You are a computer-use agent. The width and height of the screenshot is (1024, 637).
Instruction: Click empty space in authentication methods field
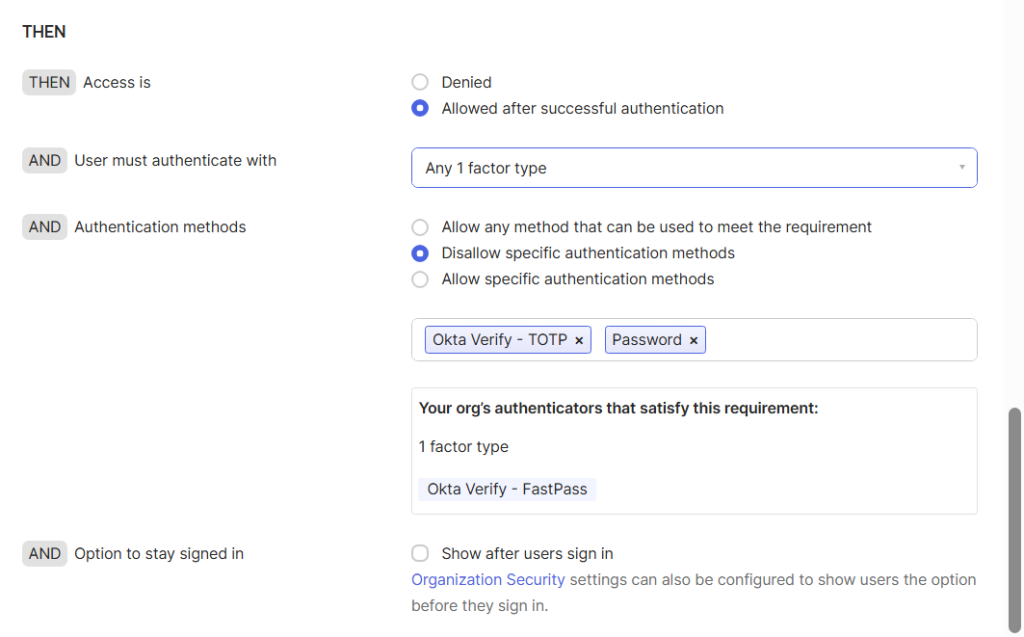[840, 340]
